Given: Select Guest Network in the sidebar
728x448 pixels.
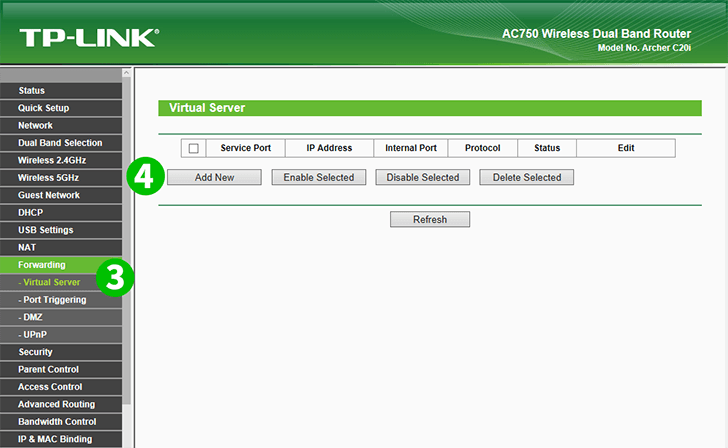Looking at the screenshot, I should pyautogui.click(x=61, y=195).
